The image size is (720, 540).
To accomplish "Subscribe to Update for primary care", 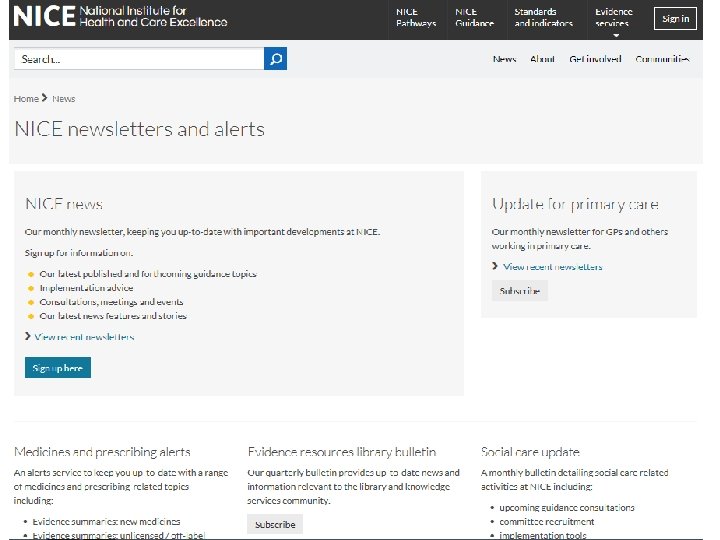I will click(520, 291).
